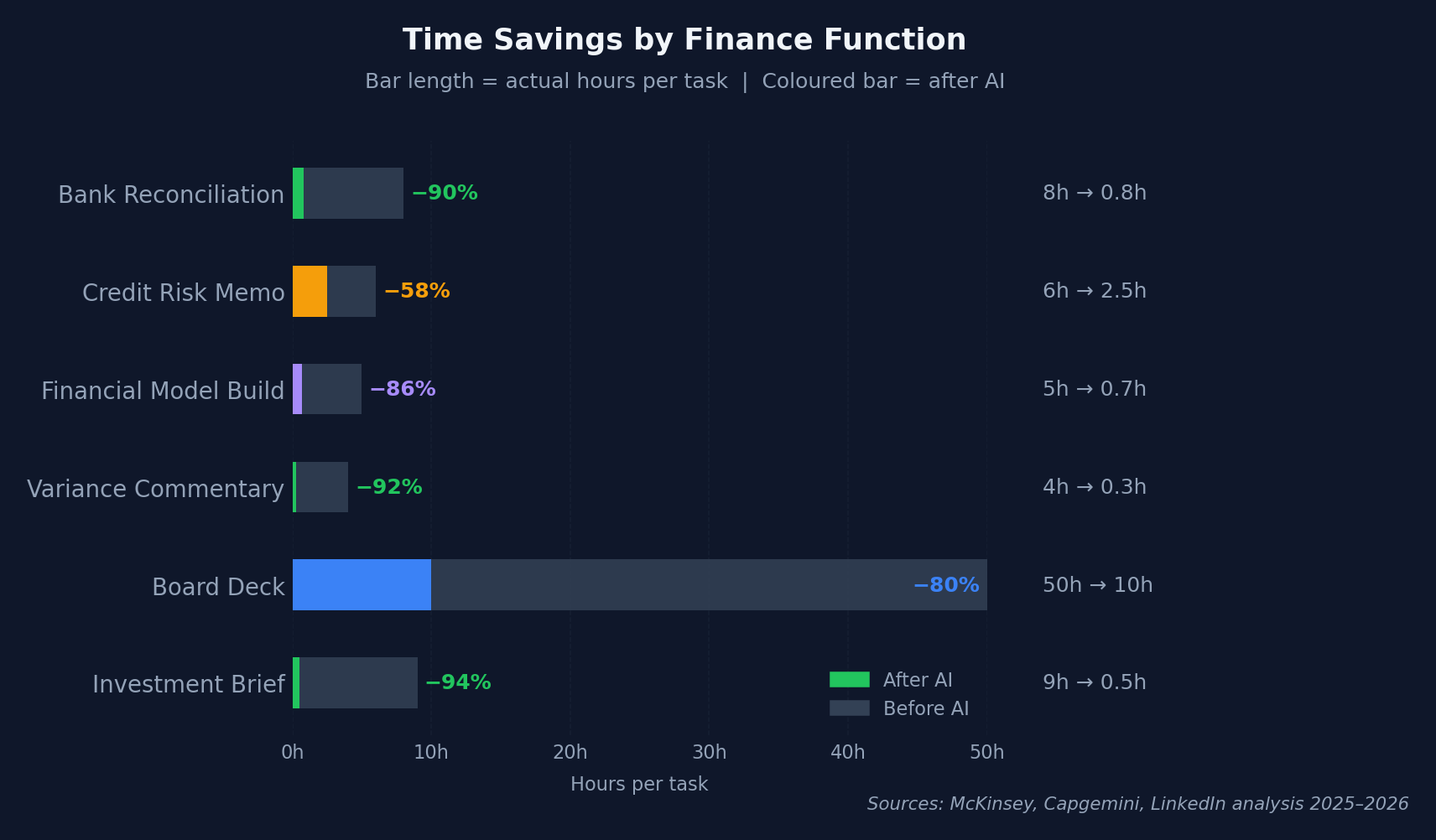Click the −58% orange percentage label
This screenshot has height=840, width=1436.
(x=417, y=291)
